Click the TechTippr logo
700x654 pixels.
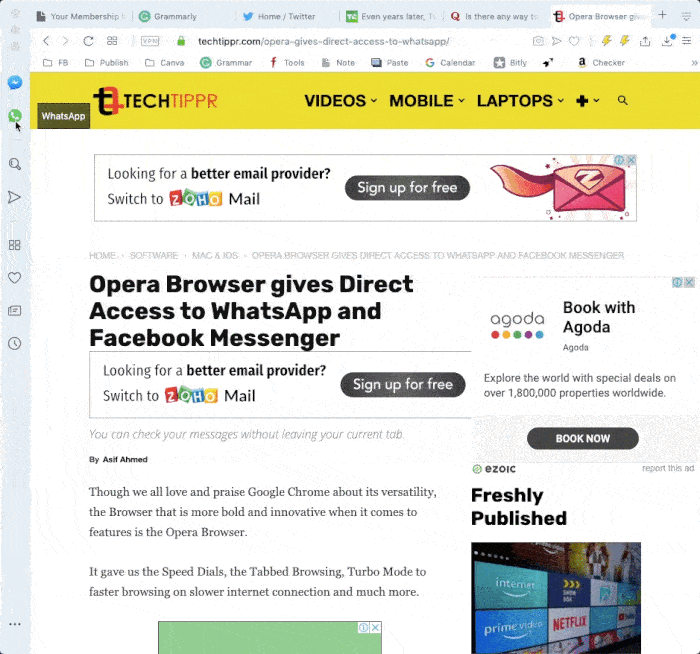coord(155,101)
